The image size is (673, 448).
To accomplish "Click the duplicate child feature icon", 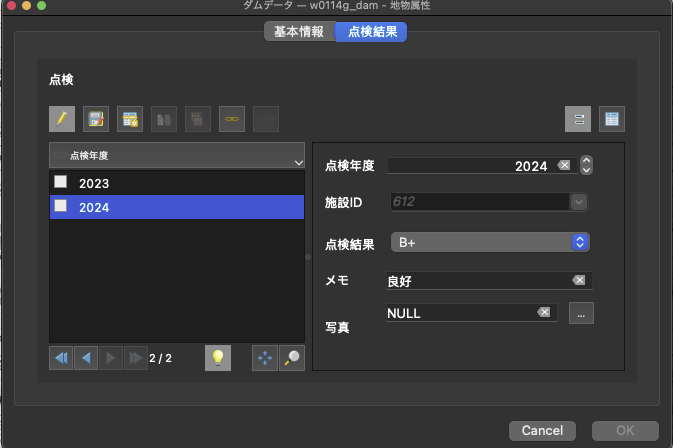I will click(164, 119).
